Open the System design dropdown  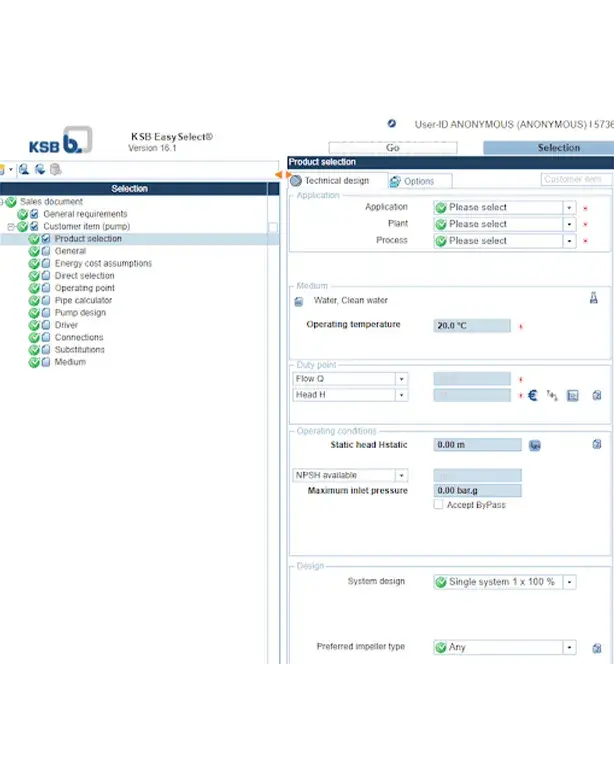click(569, 582)
